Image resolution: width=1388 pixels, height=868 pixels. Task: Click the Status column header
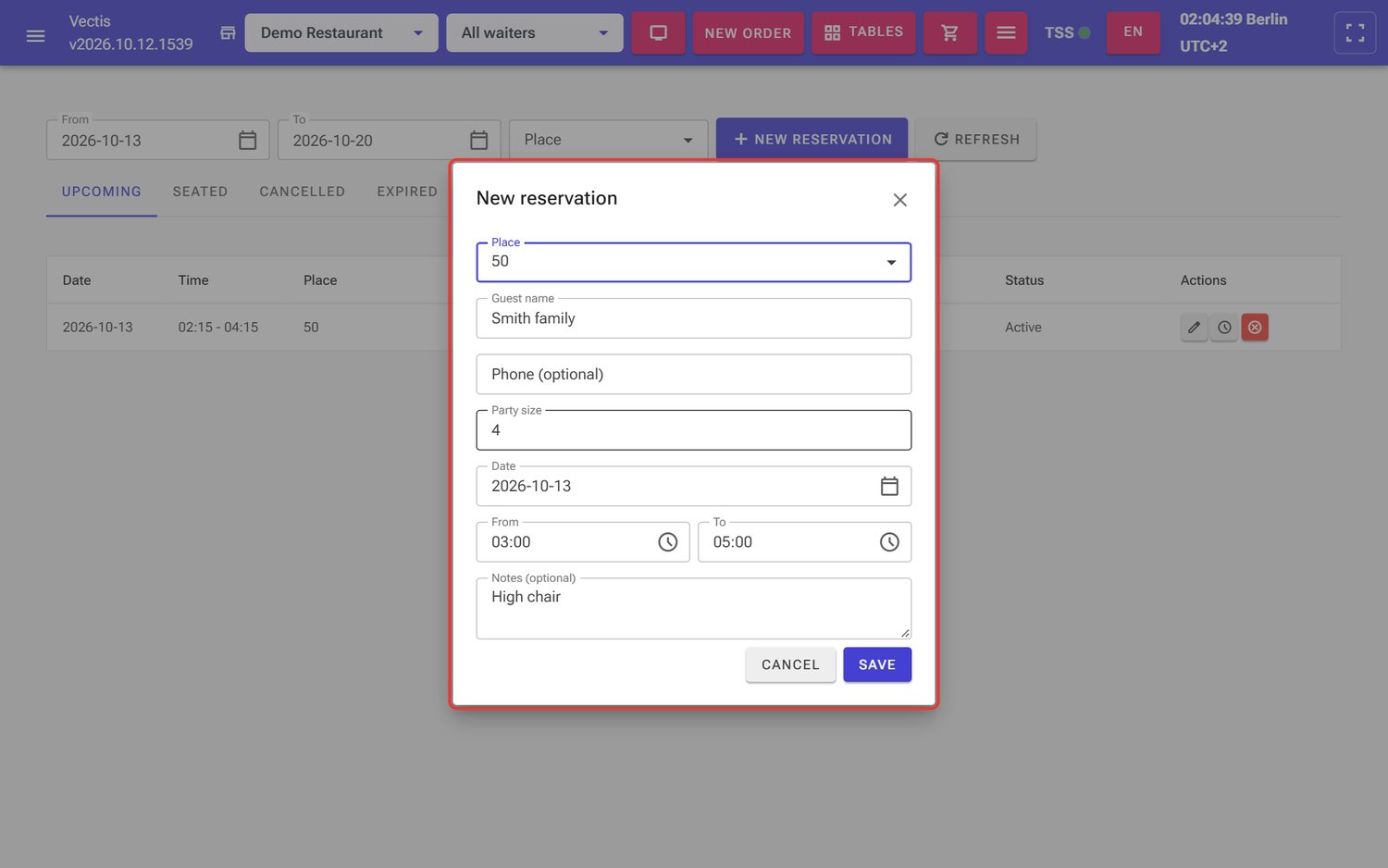(x=1024, y=280)
